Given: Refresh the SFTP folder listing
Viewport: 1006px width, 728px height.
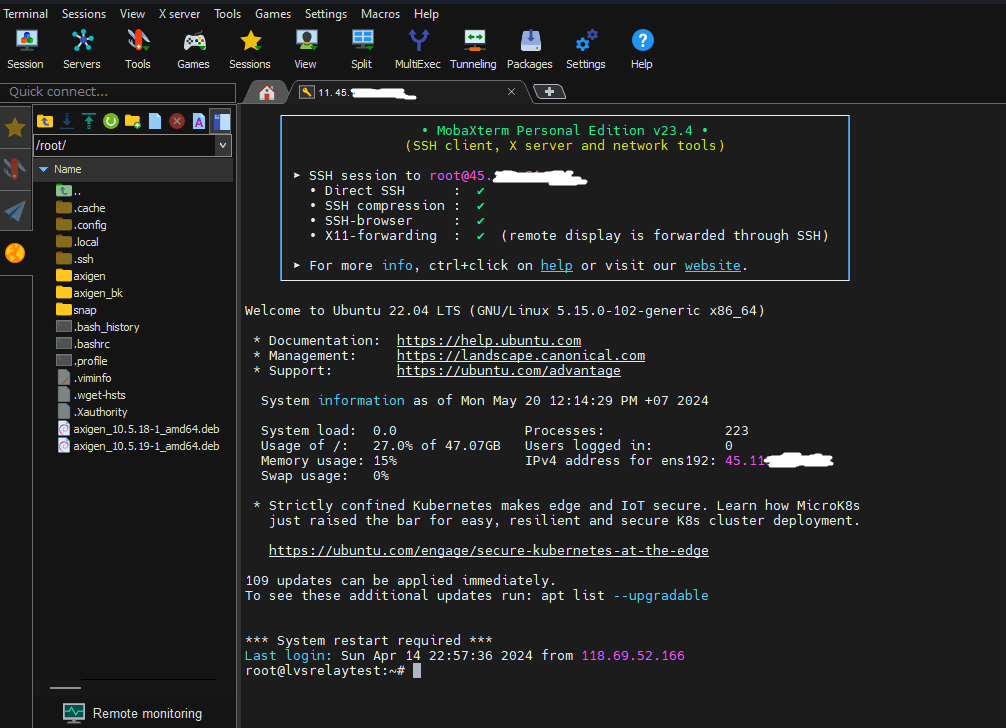Looking at the screenshot, I should pos(110,121).
